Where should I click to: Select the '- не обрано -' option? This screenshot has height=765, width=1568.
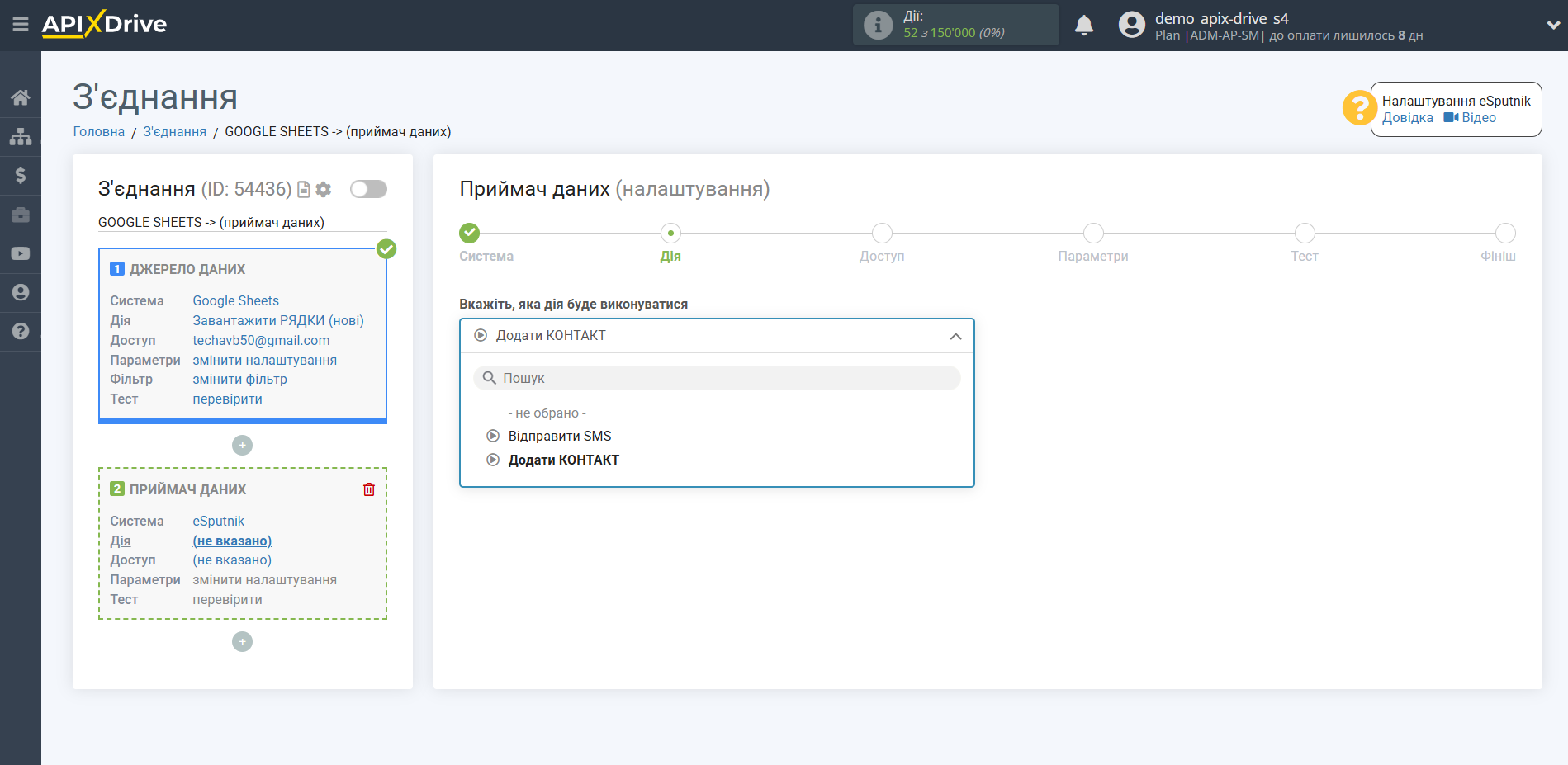click(547, 413)
